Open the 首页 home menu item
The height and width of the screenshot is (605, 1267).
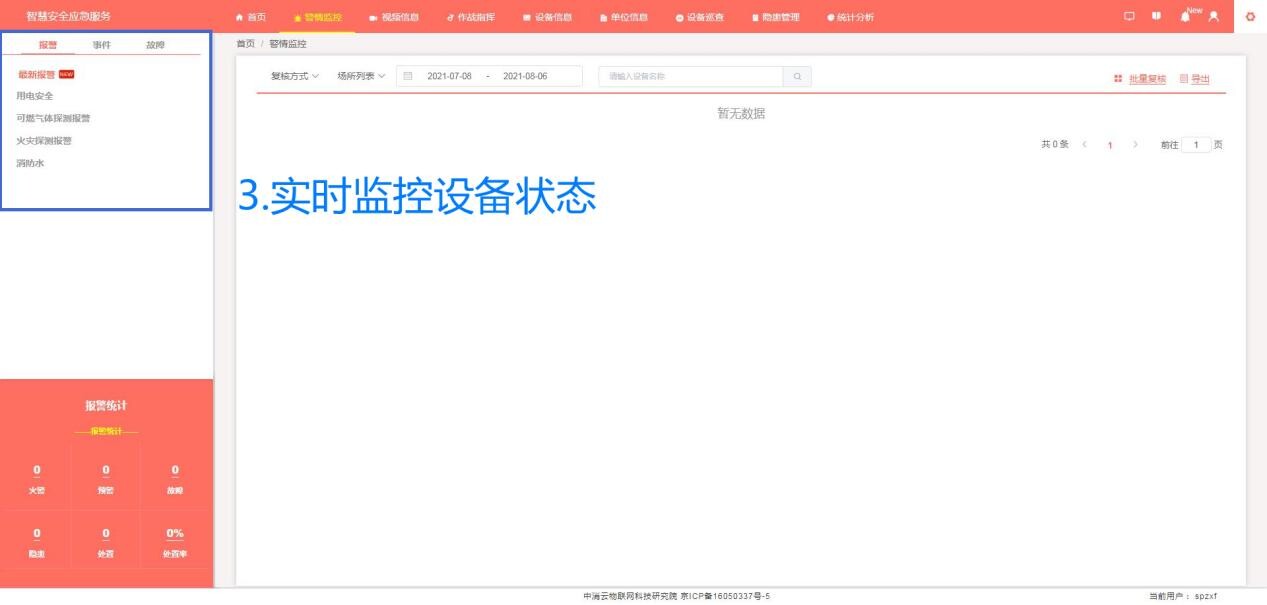tap(249, 17)
